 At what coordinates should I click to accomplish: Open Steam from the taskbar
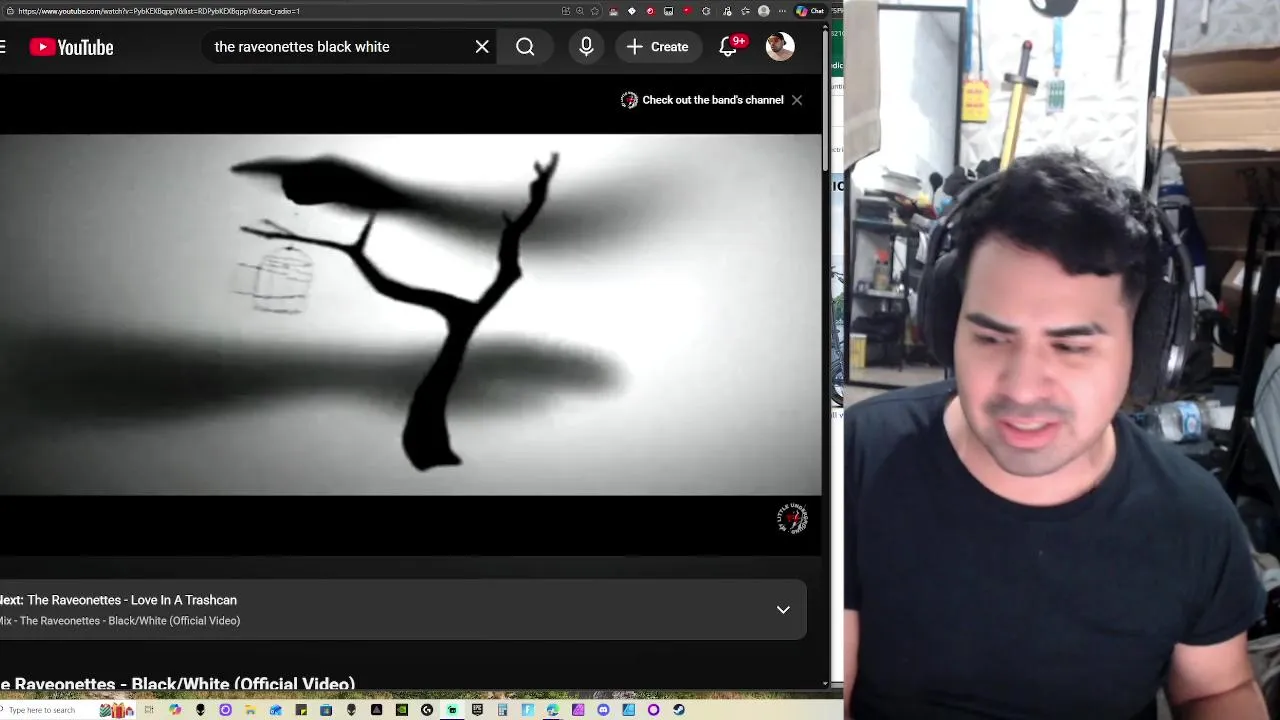point(679,710)
